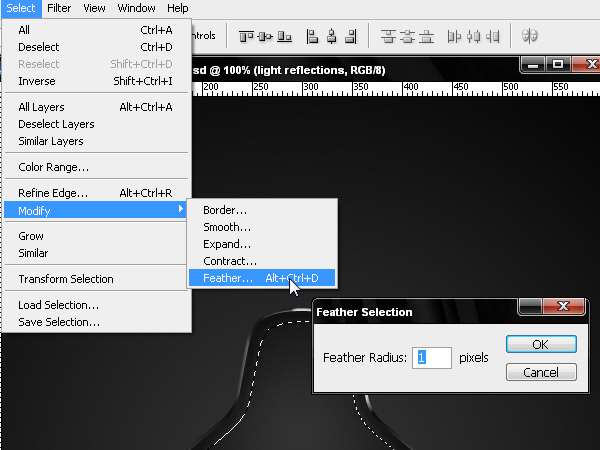Click the align right edges icon

coord(351,37)
